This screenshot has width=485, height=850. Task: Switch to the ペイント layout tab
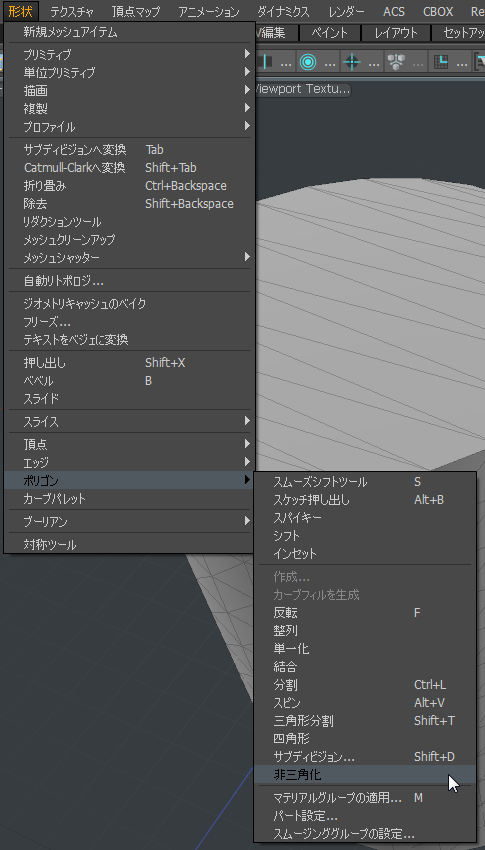329,33
